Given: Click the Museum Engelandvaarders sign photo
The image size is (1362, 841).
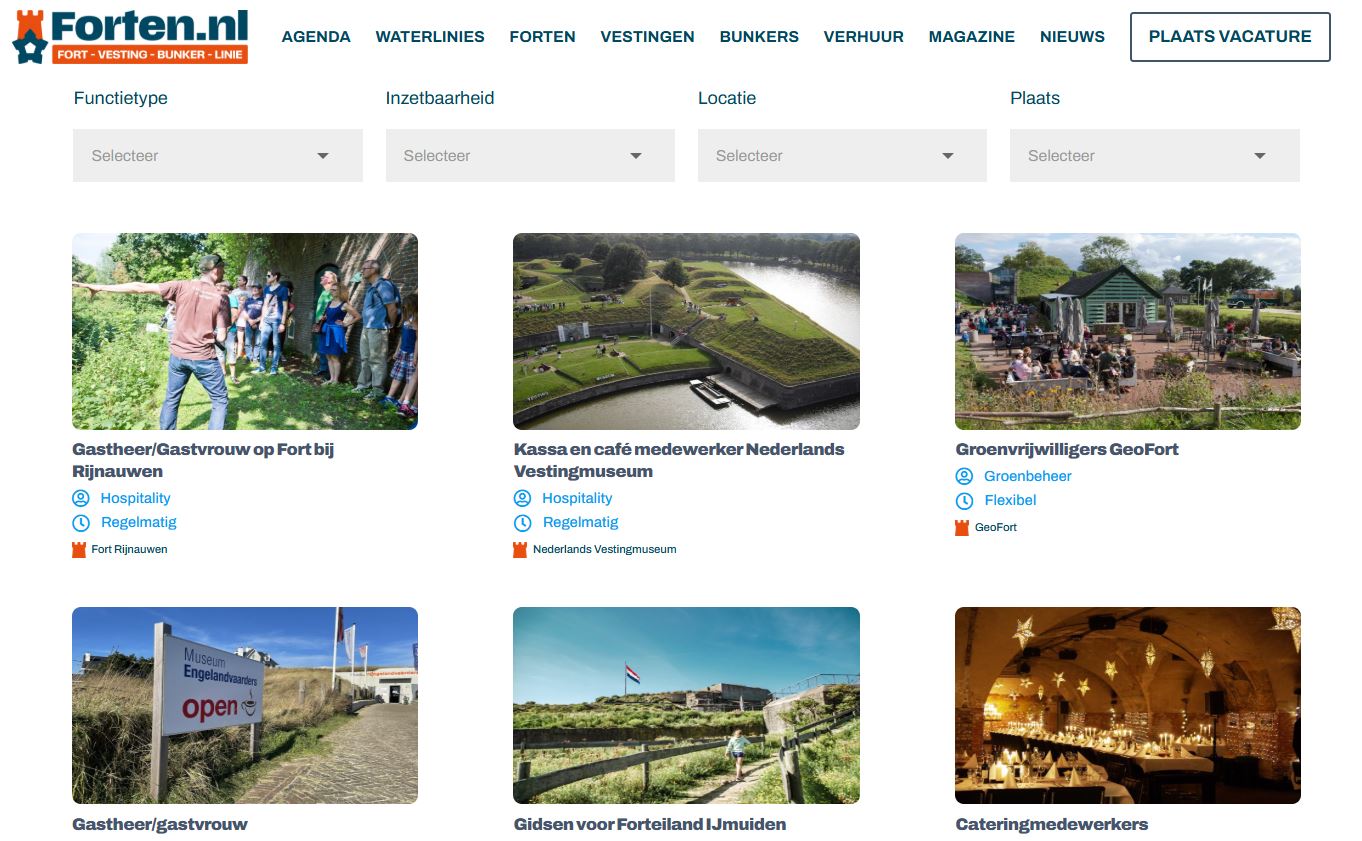Looking at the screenshot, I should pos(245,705).
